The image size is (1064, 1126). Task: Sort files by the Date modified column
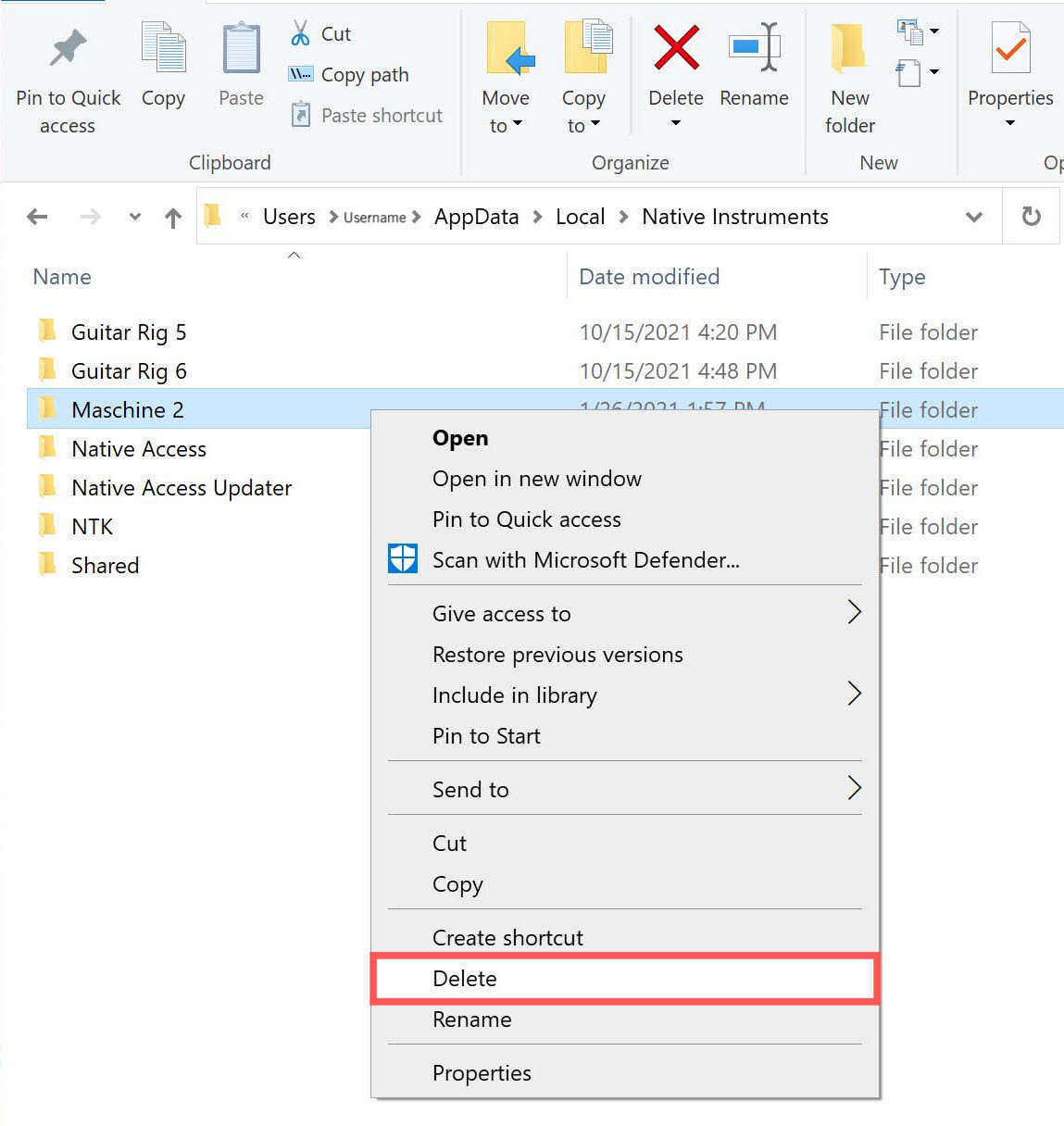648,277
